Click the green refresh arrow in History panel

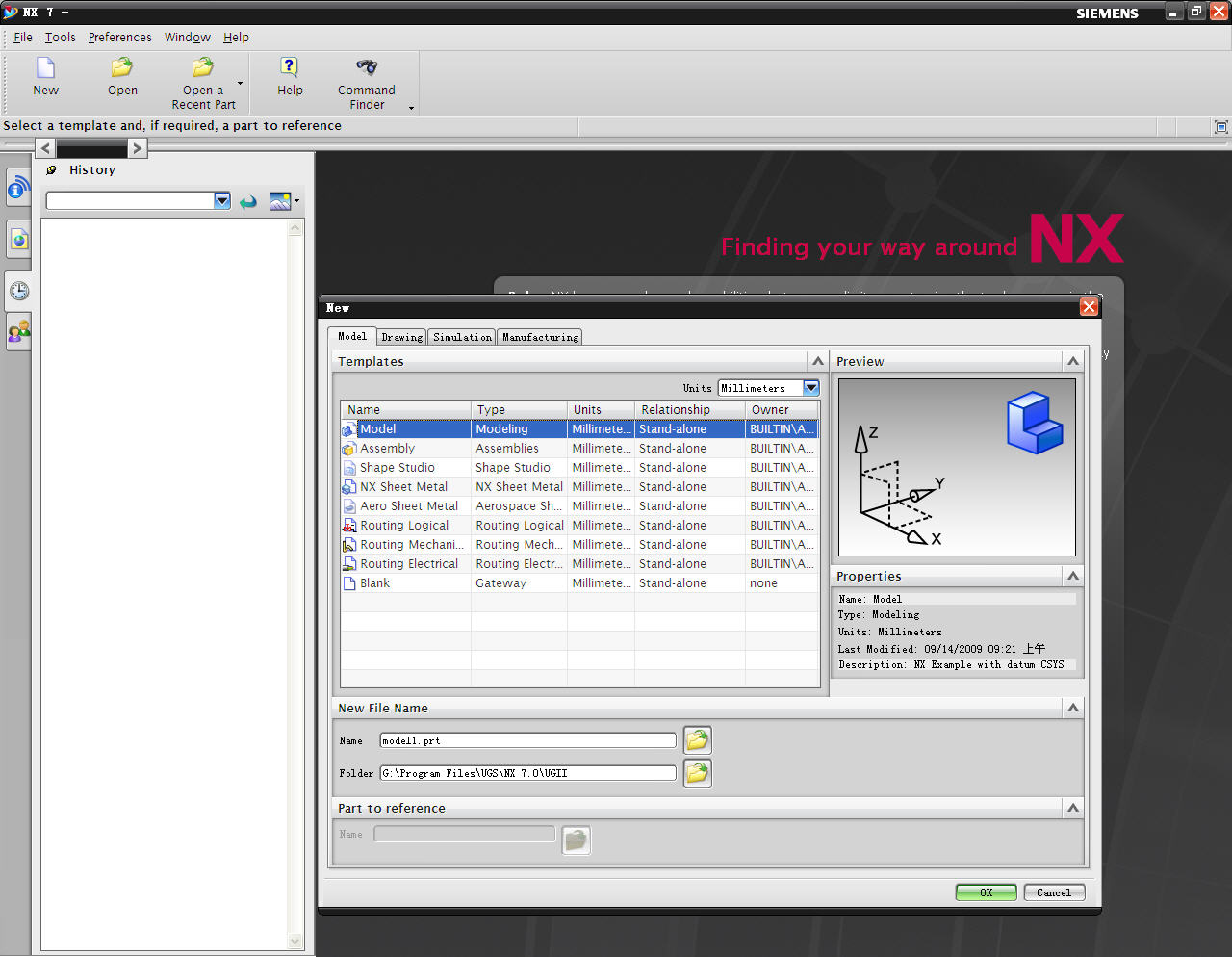[248, 201]
